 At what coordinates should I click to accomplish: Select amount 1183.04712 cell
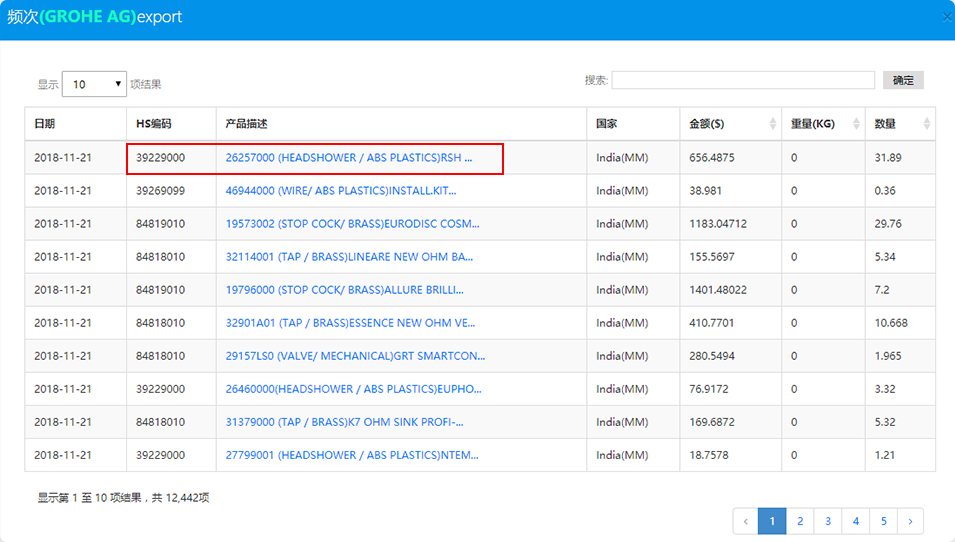(x=731, y=223)
